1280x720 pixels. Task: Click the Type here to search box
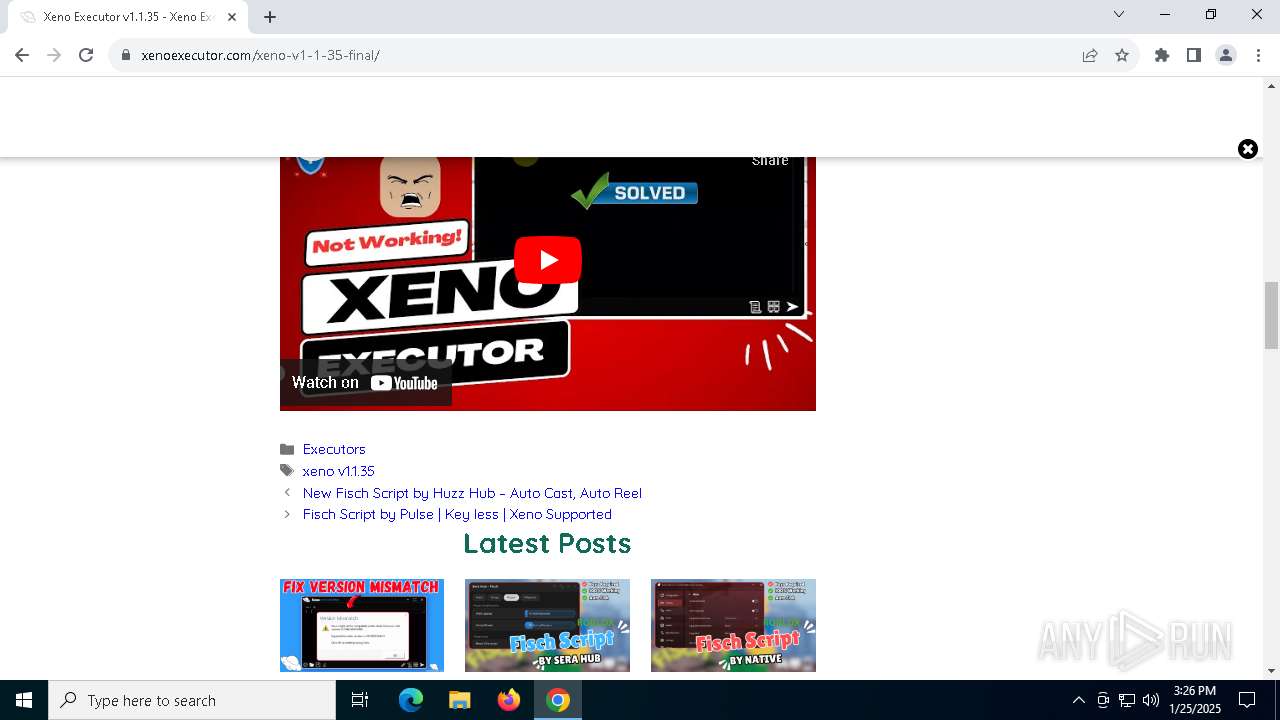192,700
